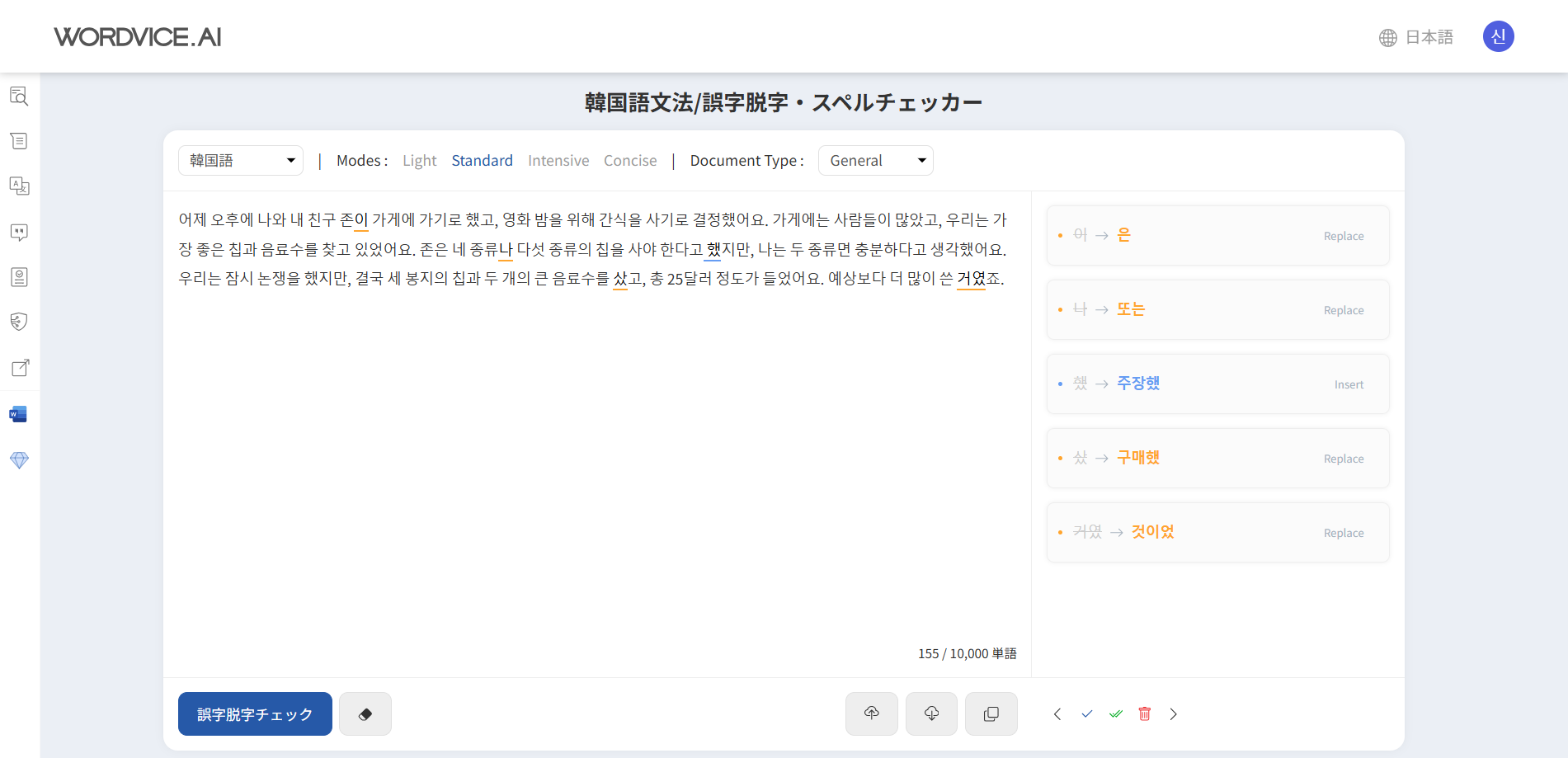Download the text via the download icon
1568x758 pixels.
931,713
